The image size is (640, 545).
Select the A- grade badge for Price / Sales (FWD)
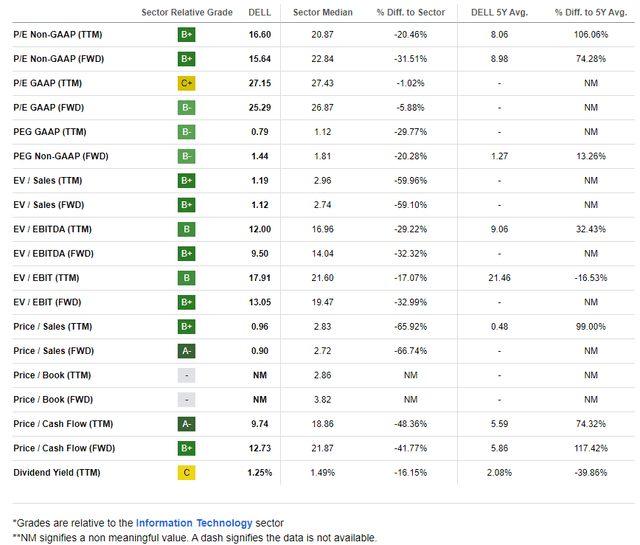click(187, 351)
